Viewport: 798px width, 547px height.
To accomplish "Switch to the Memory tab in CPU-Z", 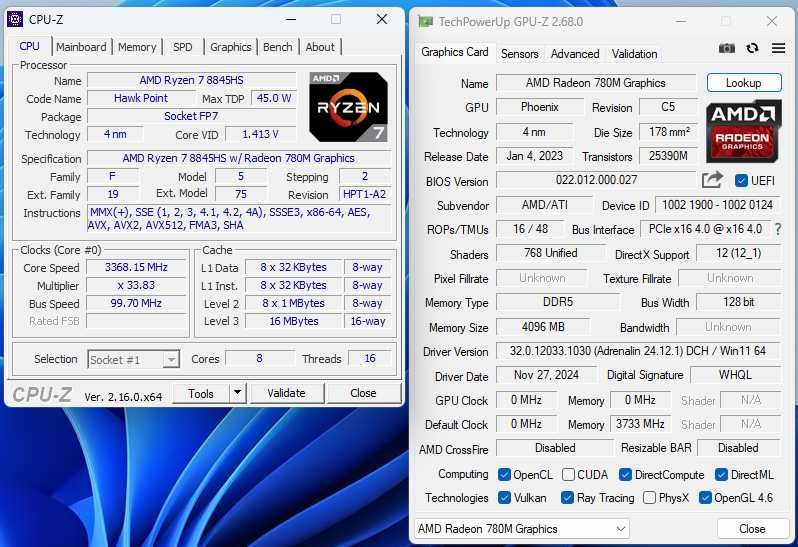I will pos(137,47).
